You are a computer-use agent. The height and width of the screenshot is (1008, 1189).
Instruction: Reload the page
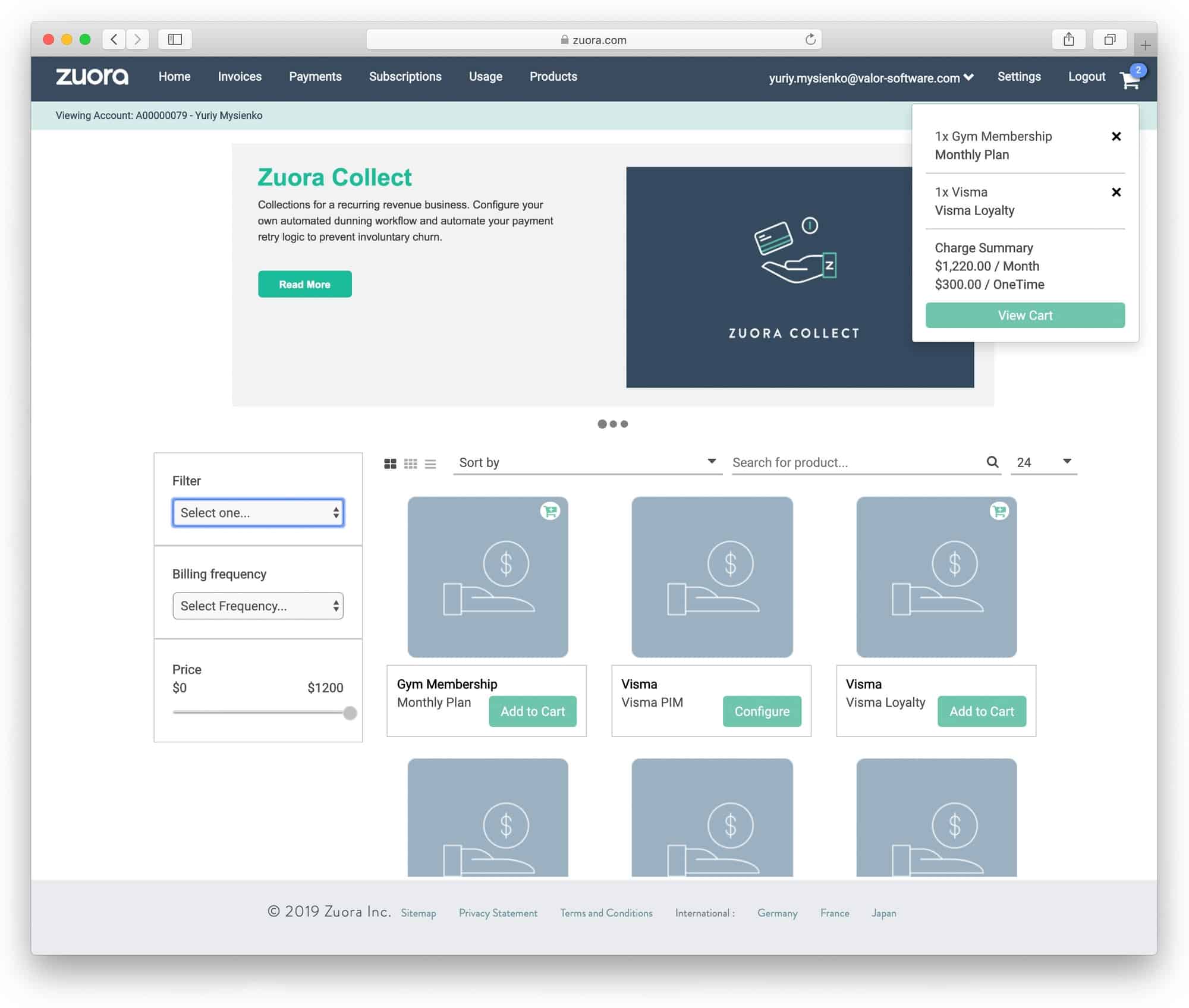pos(810,40)
